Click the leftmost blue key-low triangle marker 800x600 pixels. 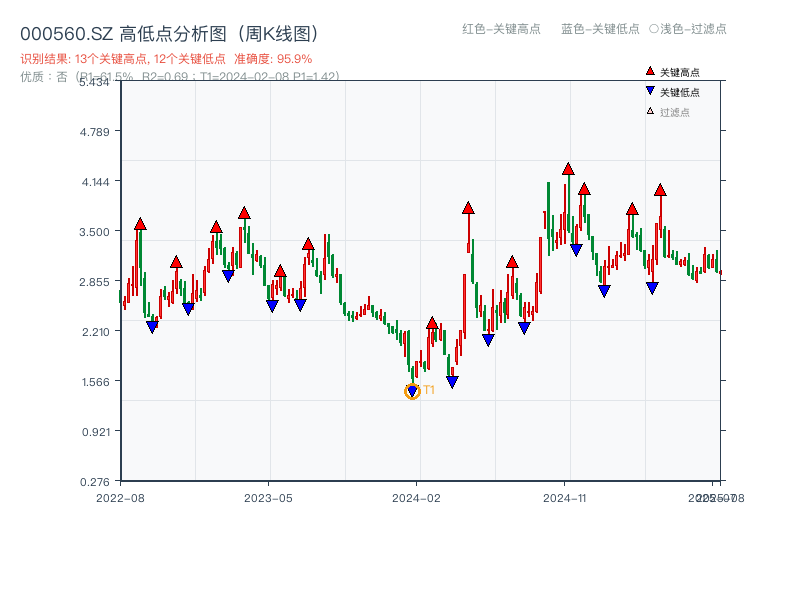tap(152, 327)
